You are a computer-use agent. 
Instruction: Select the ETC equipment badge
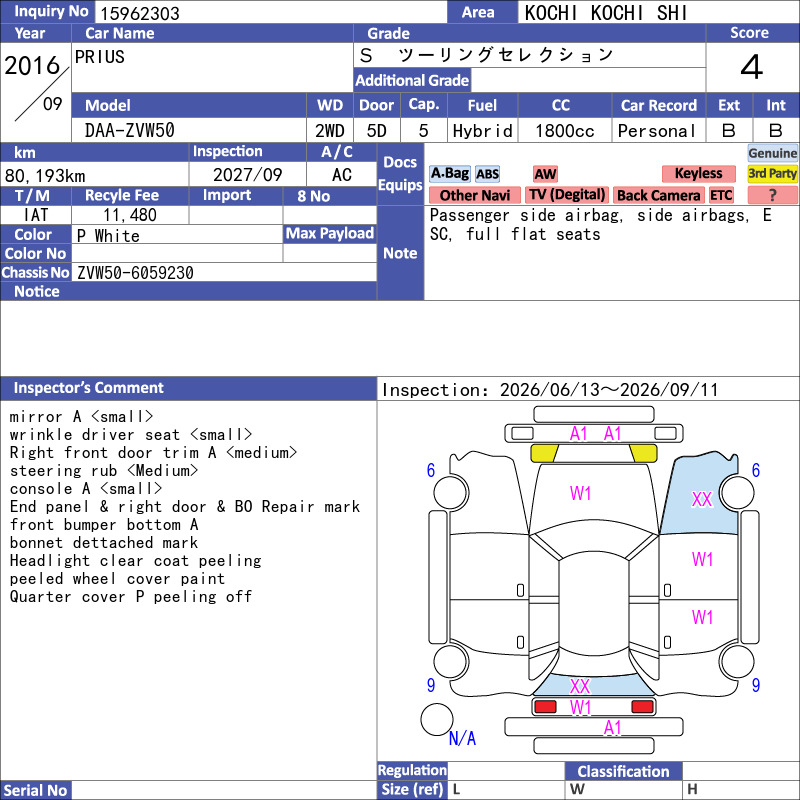tap(721, 195)
